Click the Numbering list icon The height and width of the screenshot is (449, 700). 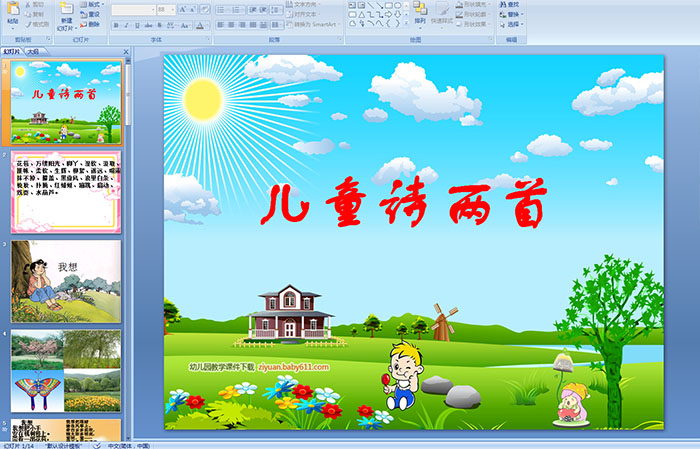pyautogui.click(x=238, y=9)
